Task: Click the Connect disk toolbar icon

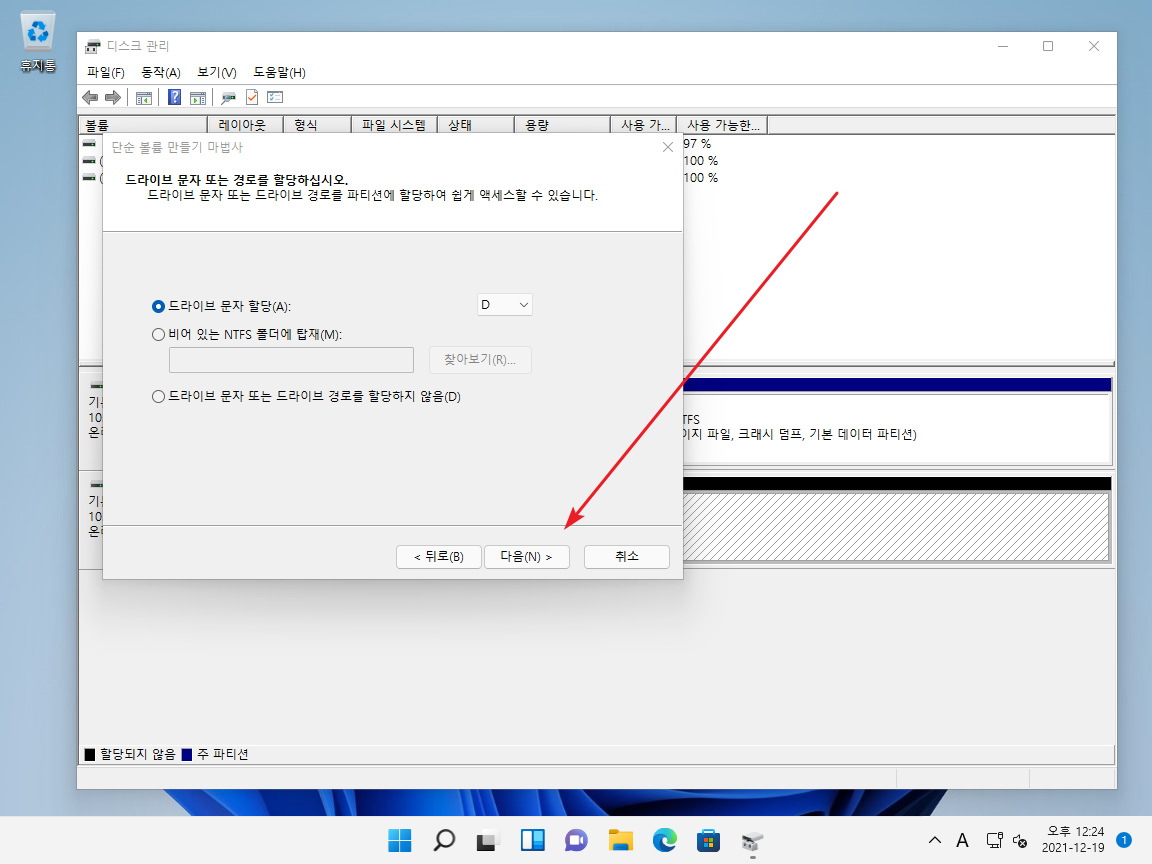Action: 228,97
